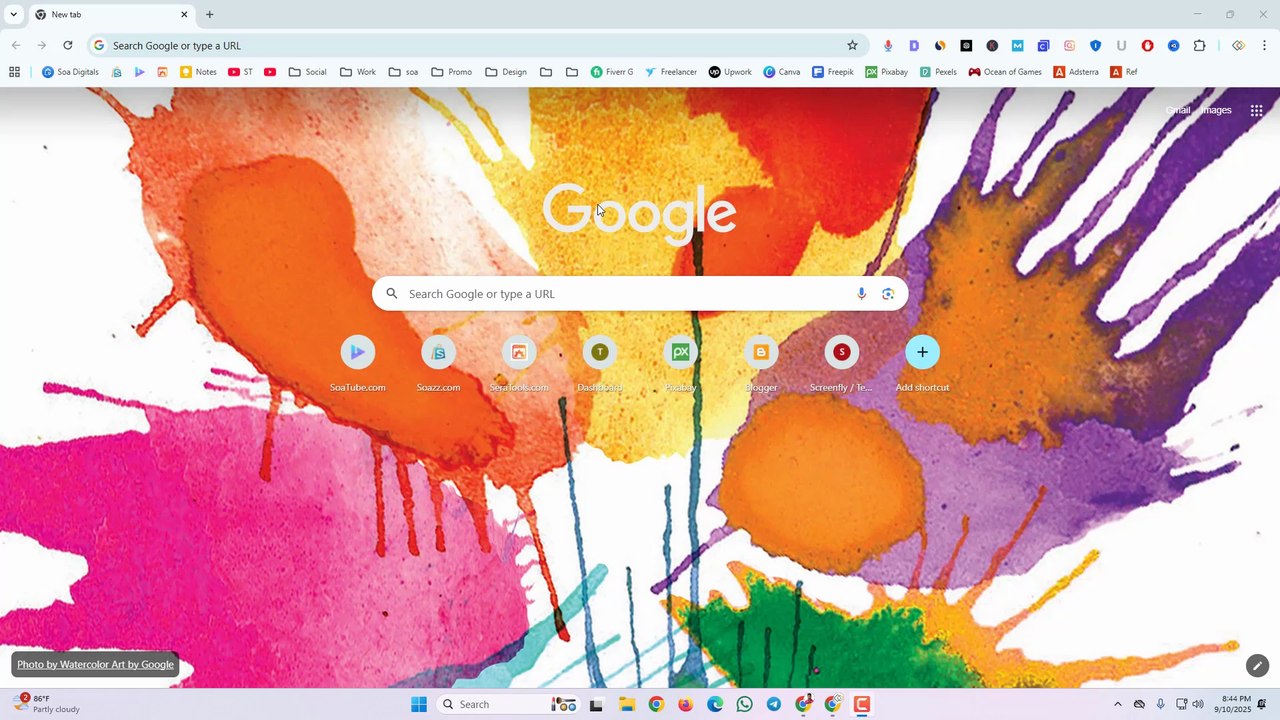
Task: Open the Freepik bookmark
Action: (x=833, y=72)
